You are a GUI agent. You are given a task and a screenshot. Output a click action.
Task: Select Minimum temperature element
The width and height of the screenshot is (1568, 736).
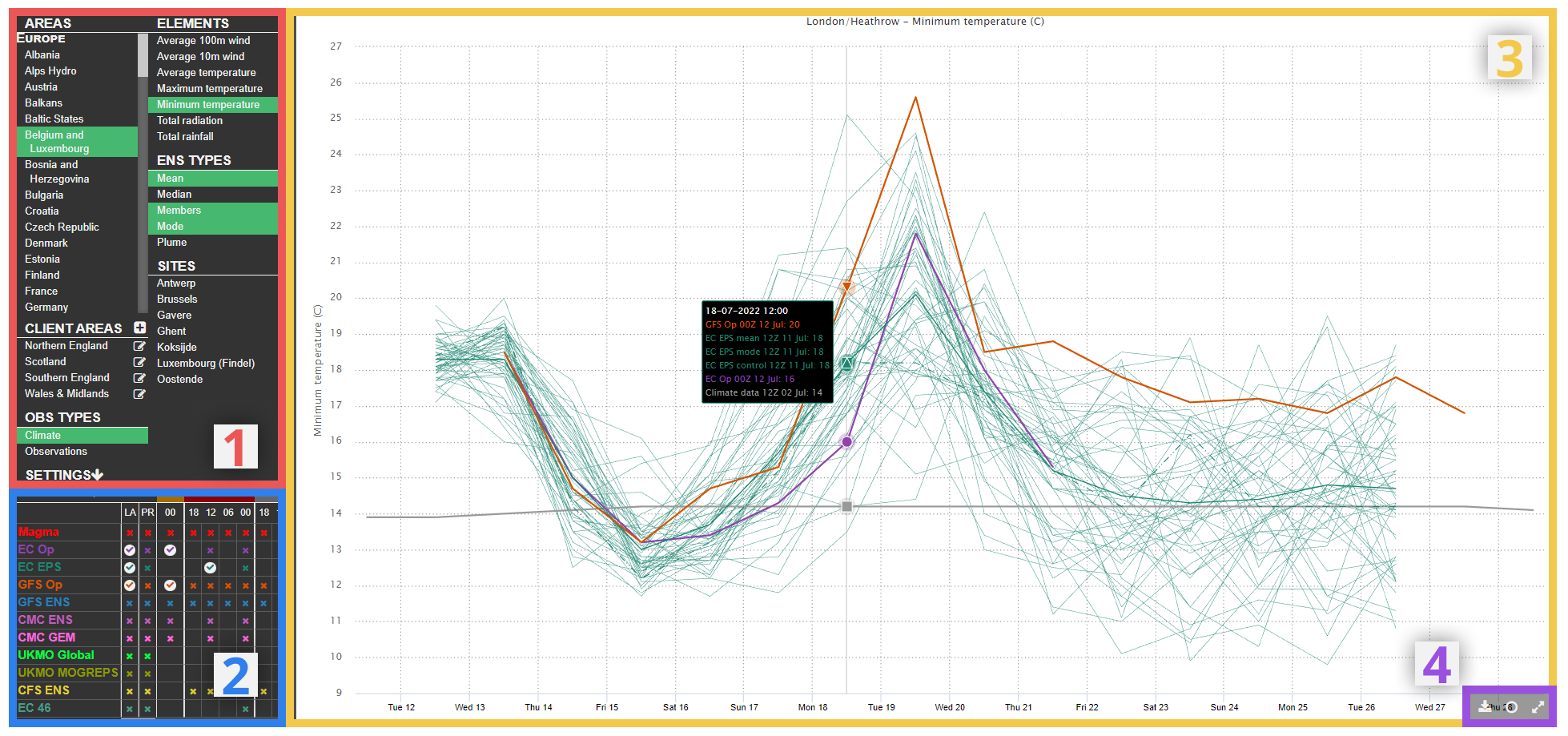coord(213,104)
